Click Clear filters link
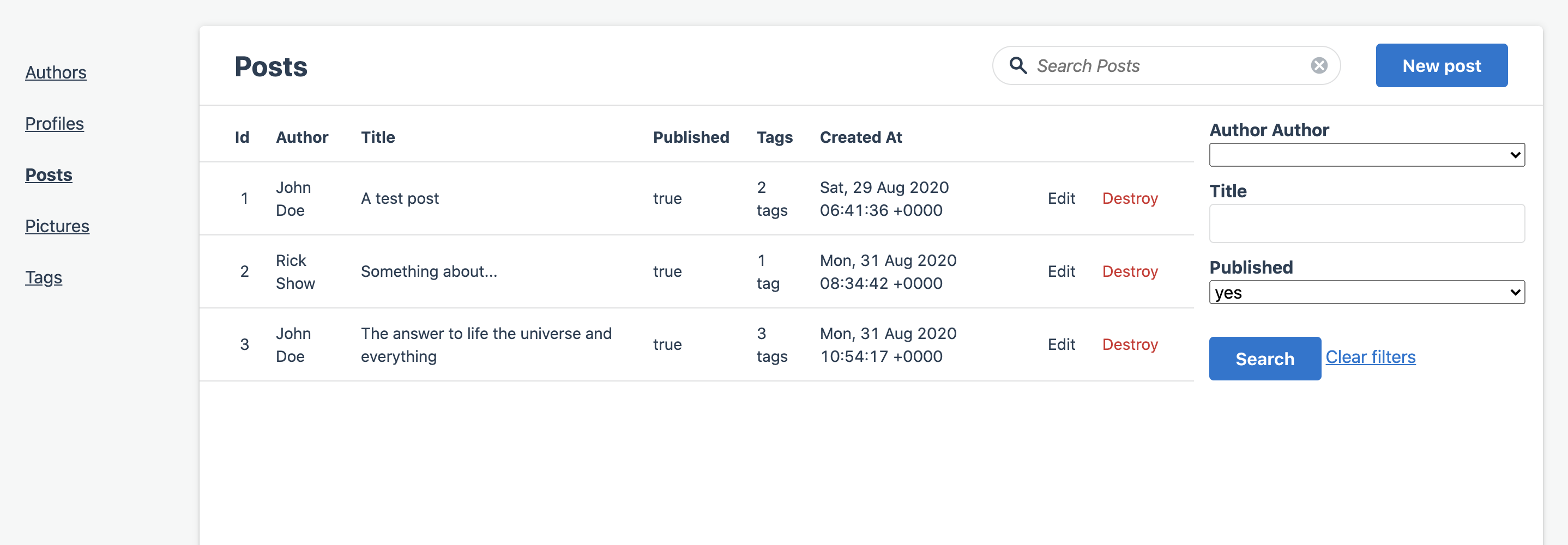Image resolution: width=1568 pixels, height=545 pixels. click(x=1370, y=357)
